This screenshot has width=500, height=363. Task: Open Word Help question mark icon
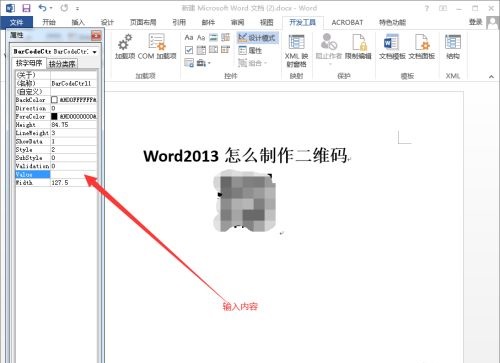tap(427, 8)
